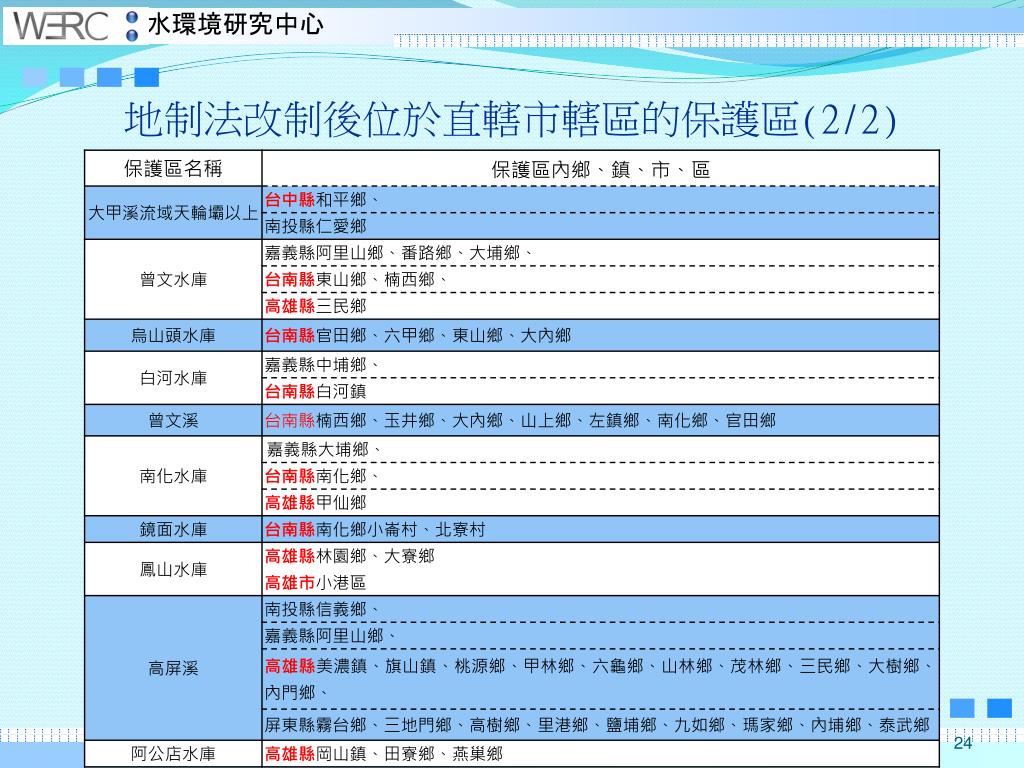The height and width of the screenshot is (768, 1024).
Task: Select the column header 保護區名稱
Action: coord(173,169)
